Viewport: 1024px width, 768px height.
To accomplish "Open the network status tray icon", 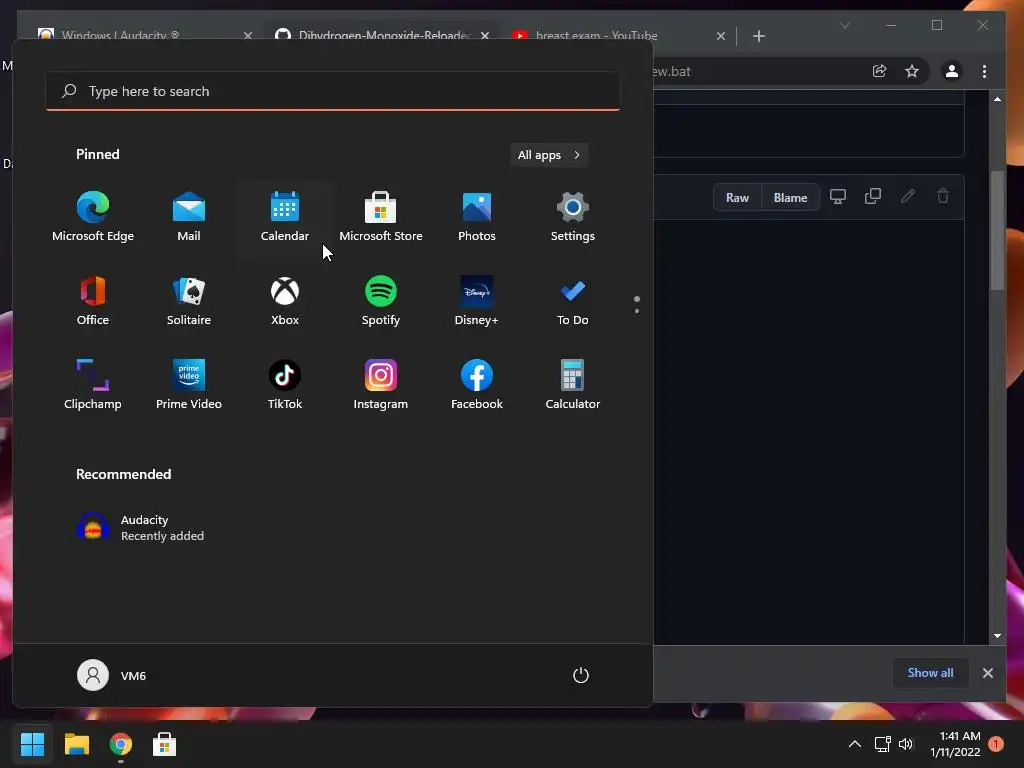I will click(x=883, y=744).
